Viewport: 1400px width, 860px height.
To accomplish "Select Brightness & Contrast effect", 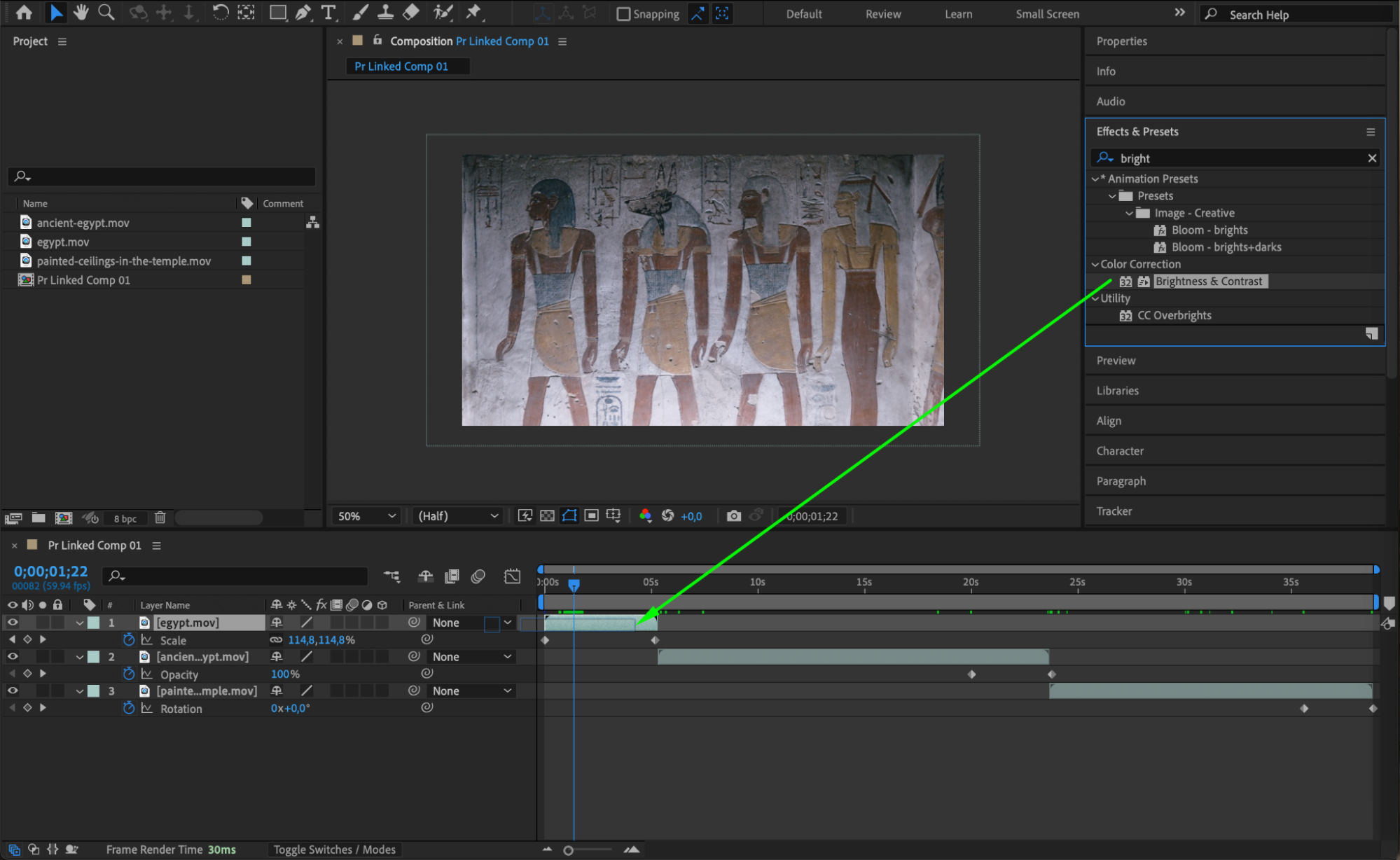I will tap(1208, 282).
